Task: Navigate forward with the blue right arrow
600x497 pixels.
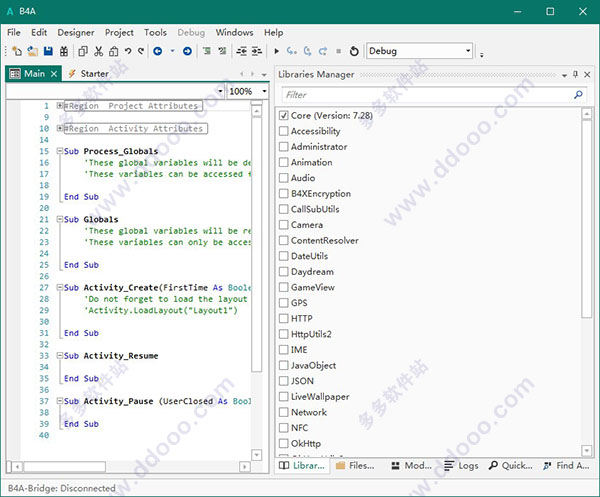Action: (x=187, y=51)
